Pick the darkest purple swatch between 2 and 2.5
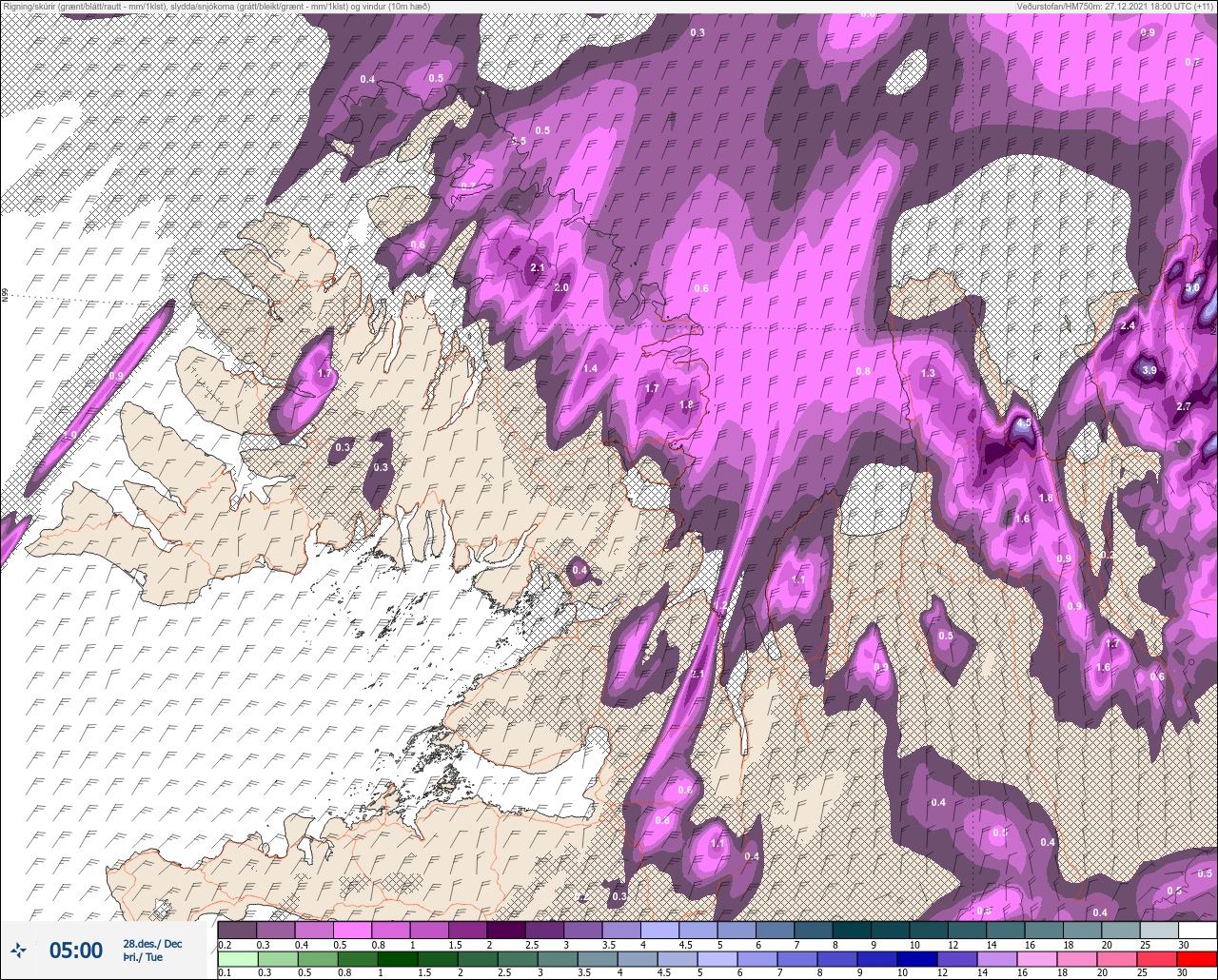The image size is (1218, 980). point(505,930)
